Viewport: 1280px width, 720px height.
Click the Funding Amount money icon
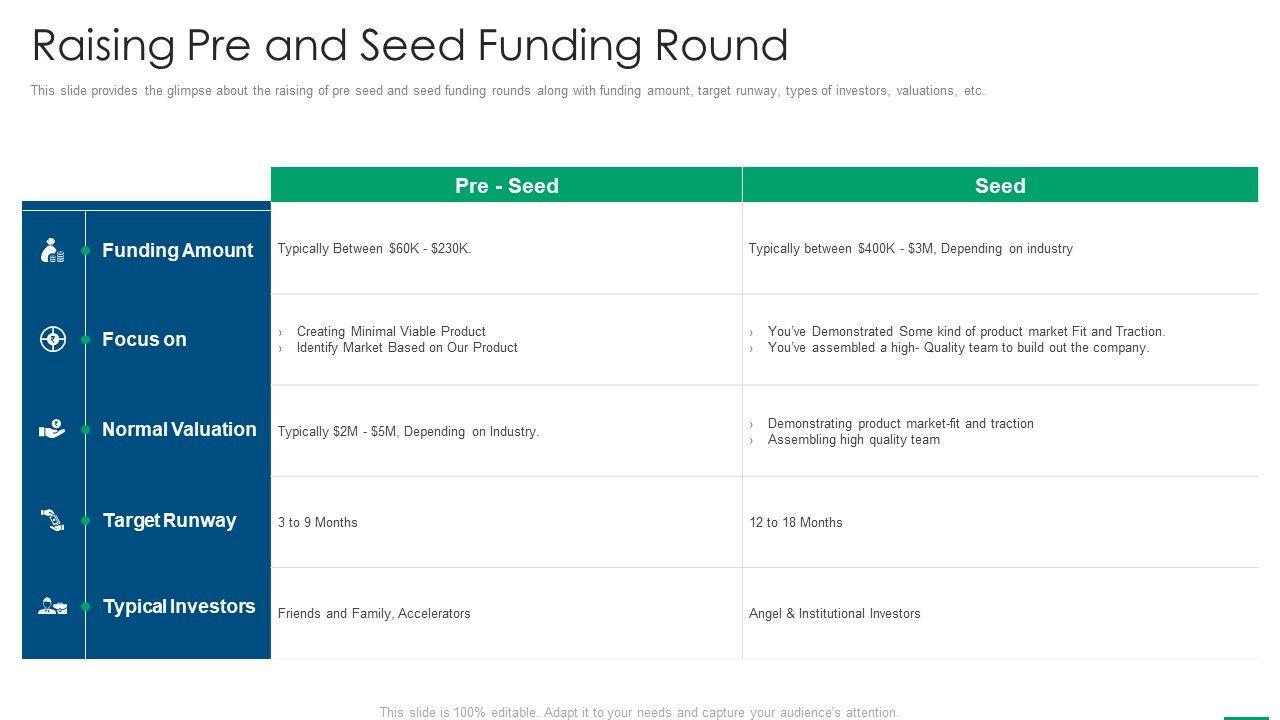pyautogui.click(x=52, y=250)
